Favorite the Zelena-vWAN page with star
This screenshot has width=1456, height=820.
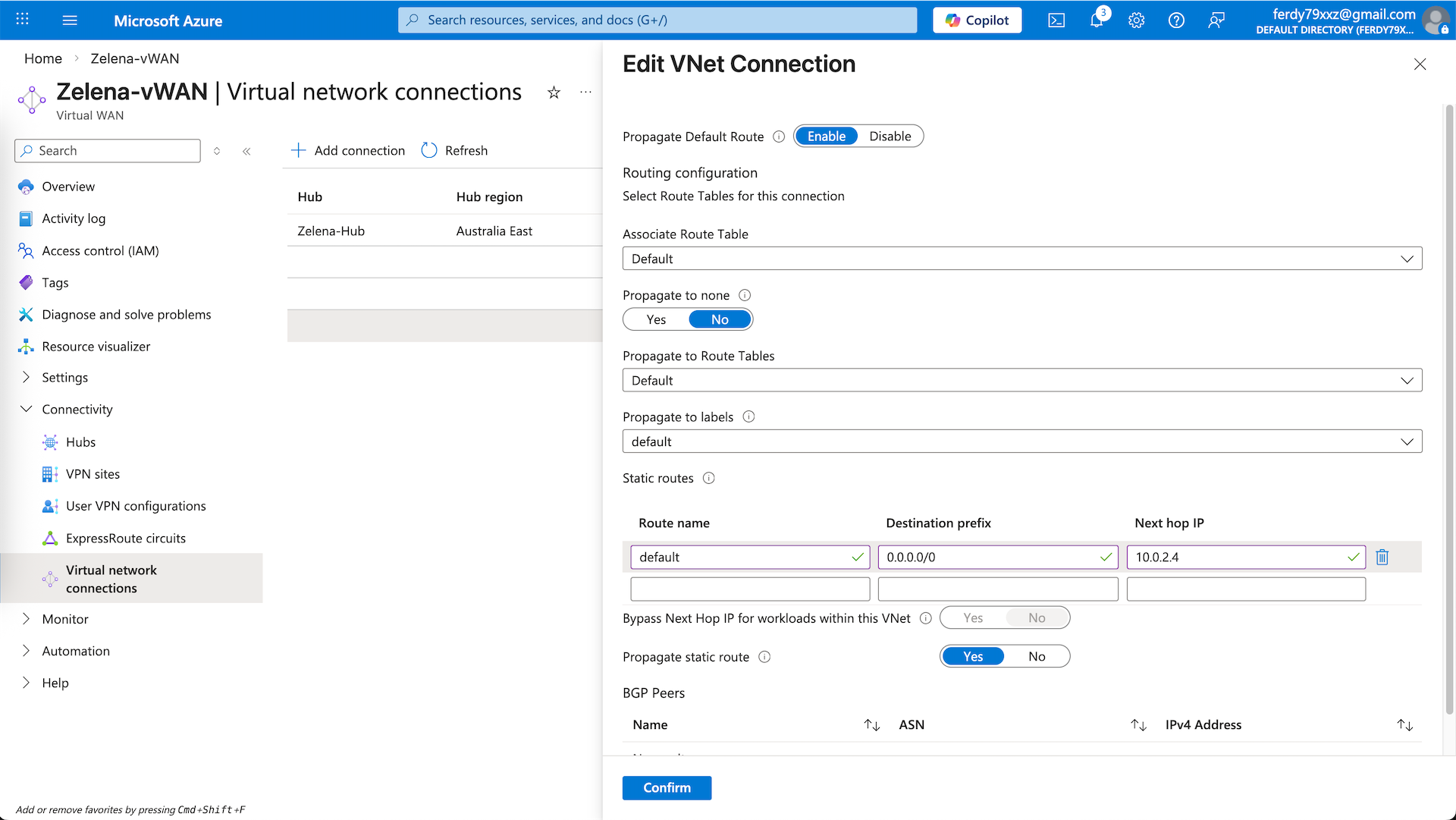click(554, 93)
